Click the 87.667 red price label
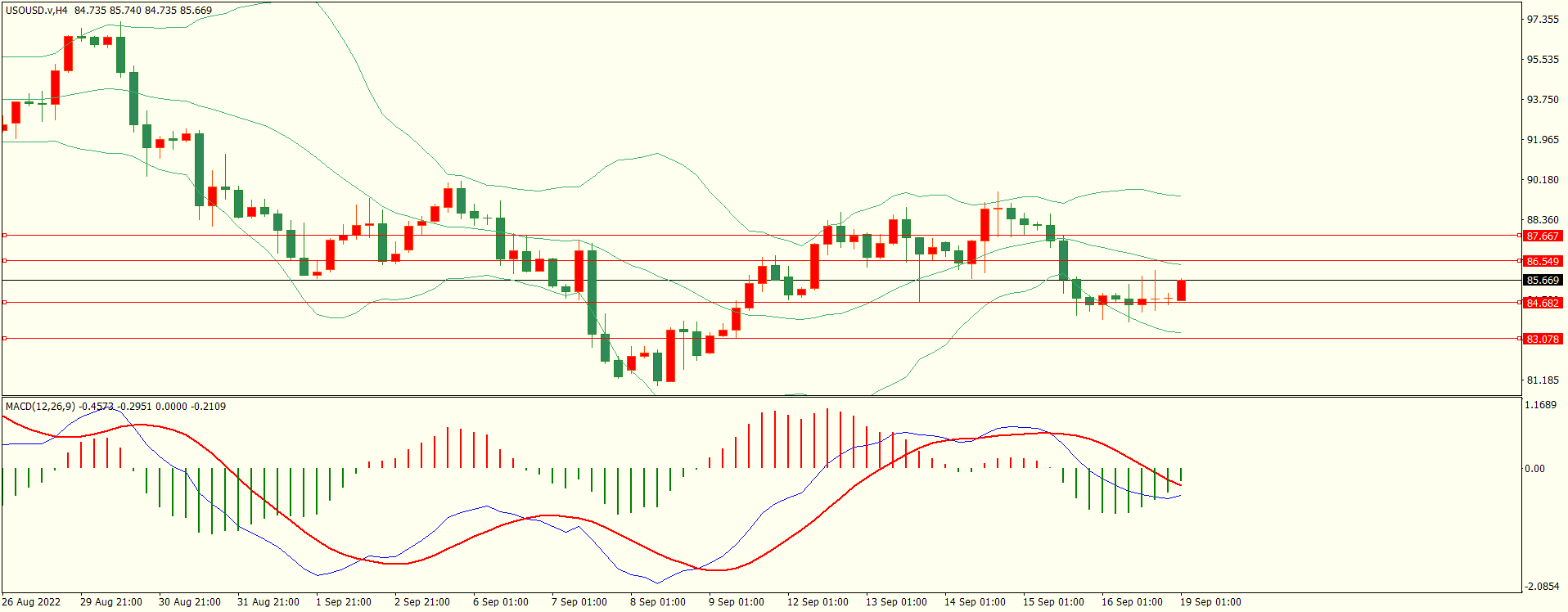Image resolution: width=1568 pixels, height=612 pixels. point(1543,236)
